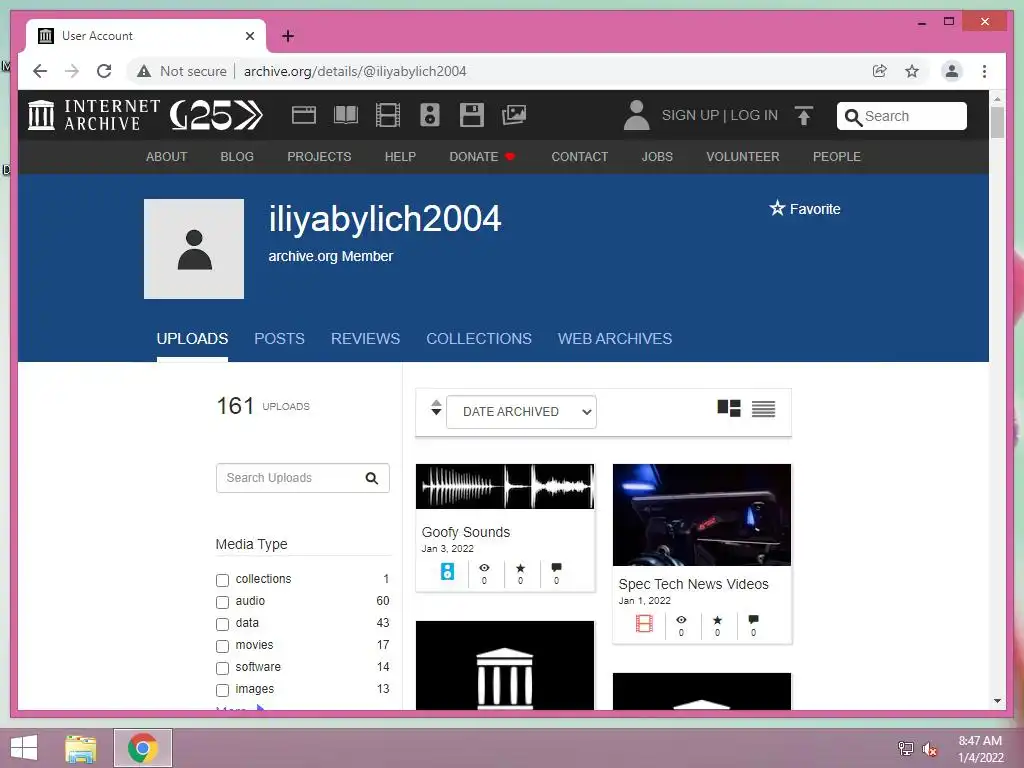Open the BLOG menu item
Screen dimensions: 1024x768
point(237,157)
